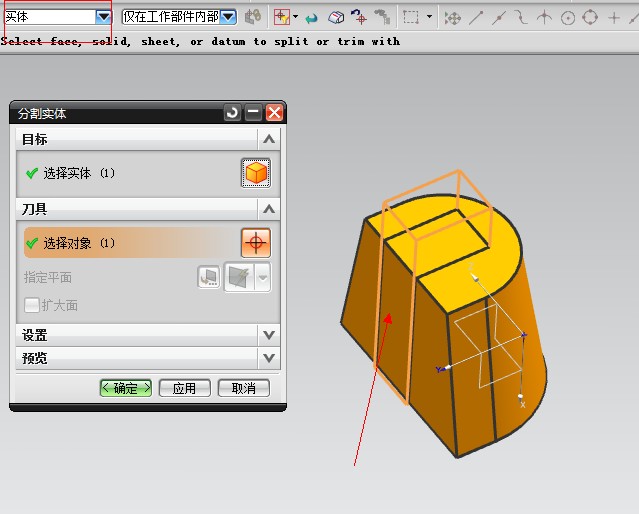Minimize the 分割实体 dialog
639x514 pixels.
click(253, 113)
